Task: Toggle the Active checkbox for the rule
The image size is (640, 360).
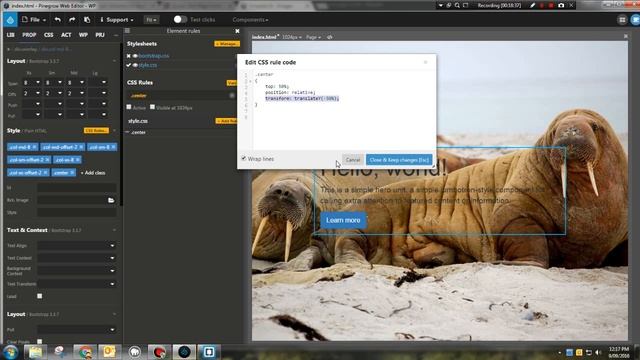Action: (129, 107)
